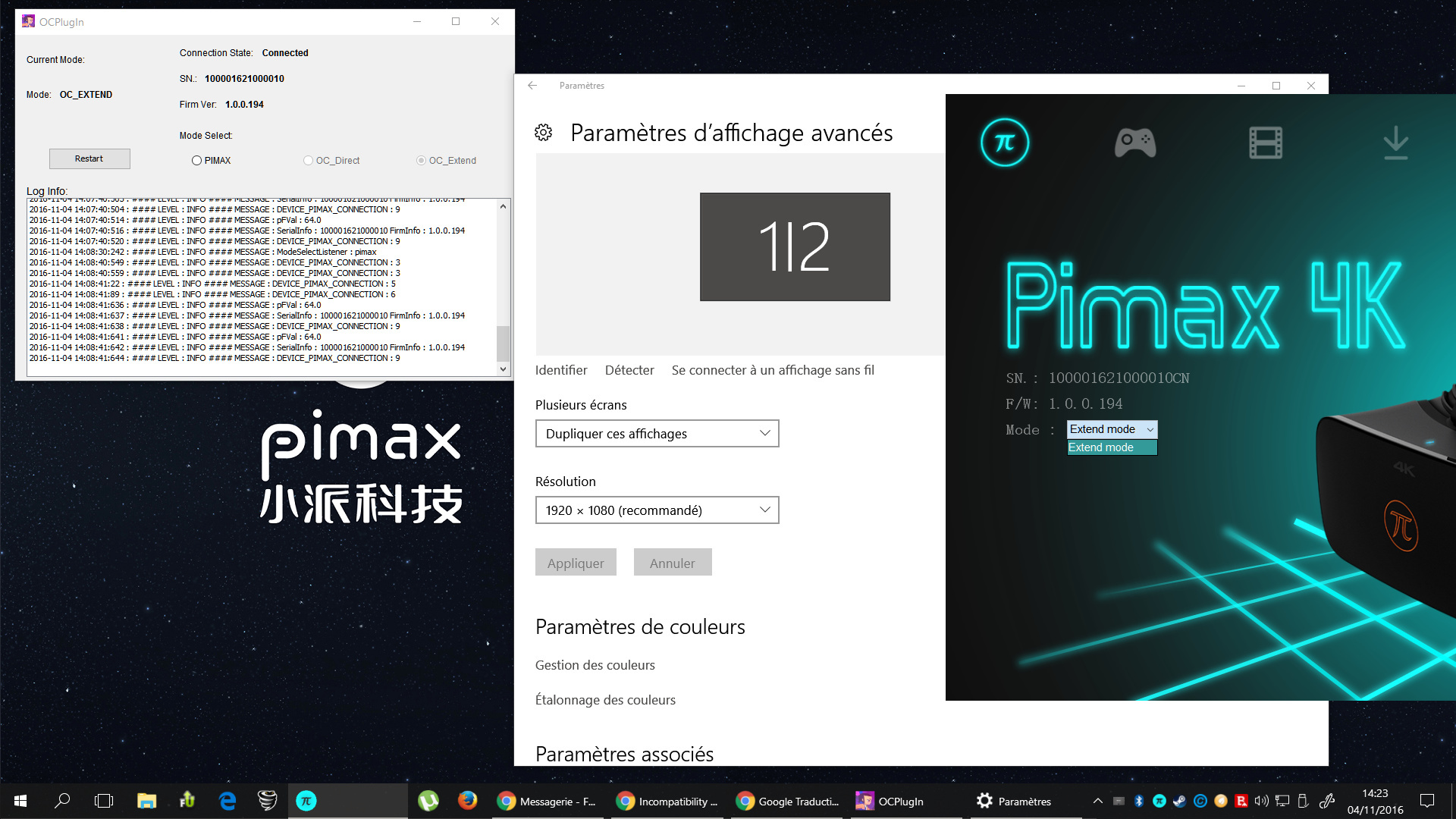Click log line with ModeSelectListener : pimax
The width and height of the screenshot is (1456, 819).
(x=203, y=252)
